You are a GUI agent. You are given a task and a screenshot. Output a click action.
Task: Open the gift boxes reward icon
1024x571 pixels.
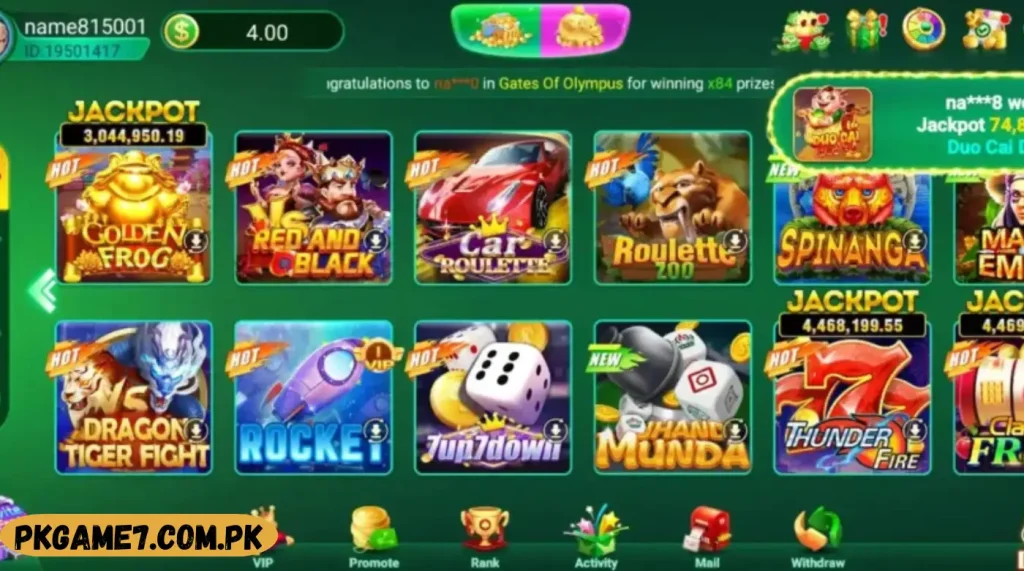pyautogui.click(x=865, y=29)
